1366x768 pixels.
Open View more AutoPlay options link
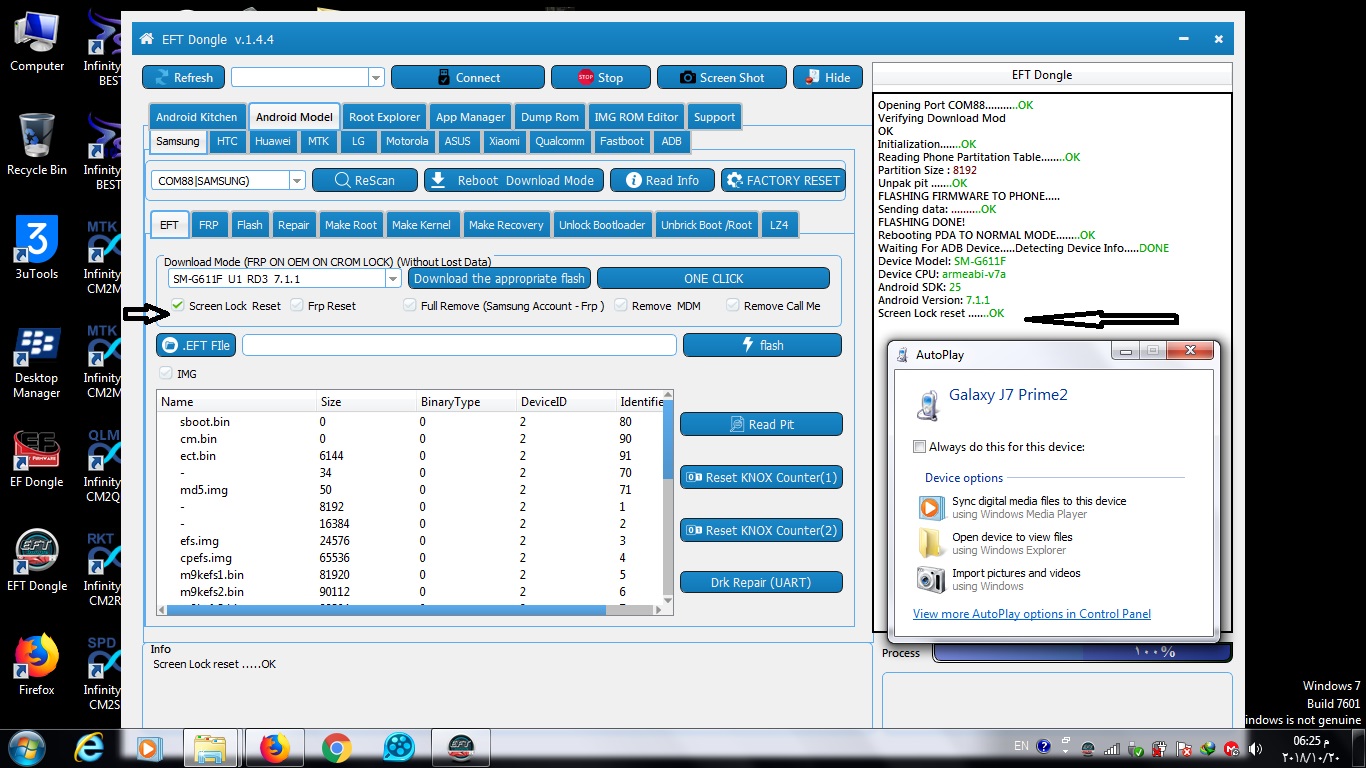(x=1032, y=614)
